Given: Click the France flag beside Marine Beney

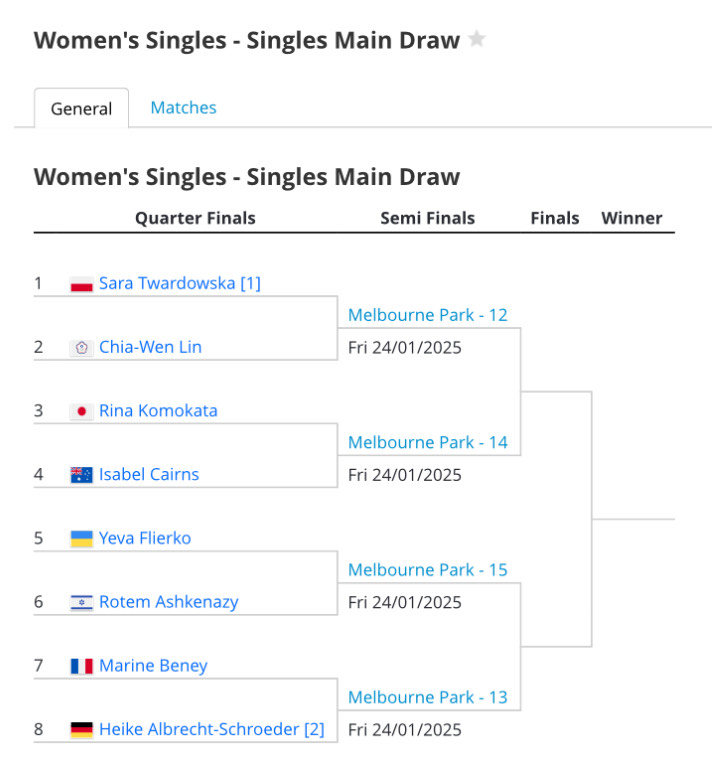Looking at the screenshot, I should point(81,666).
